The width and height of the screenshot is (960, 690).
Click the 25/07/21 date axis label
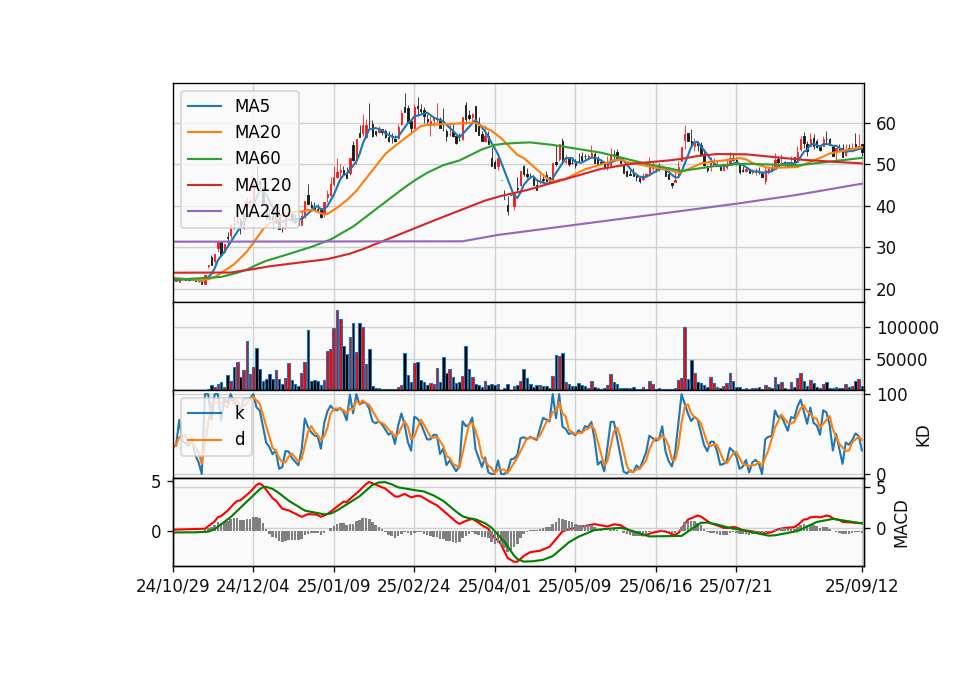(x=736, y=587)
